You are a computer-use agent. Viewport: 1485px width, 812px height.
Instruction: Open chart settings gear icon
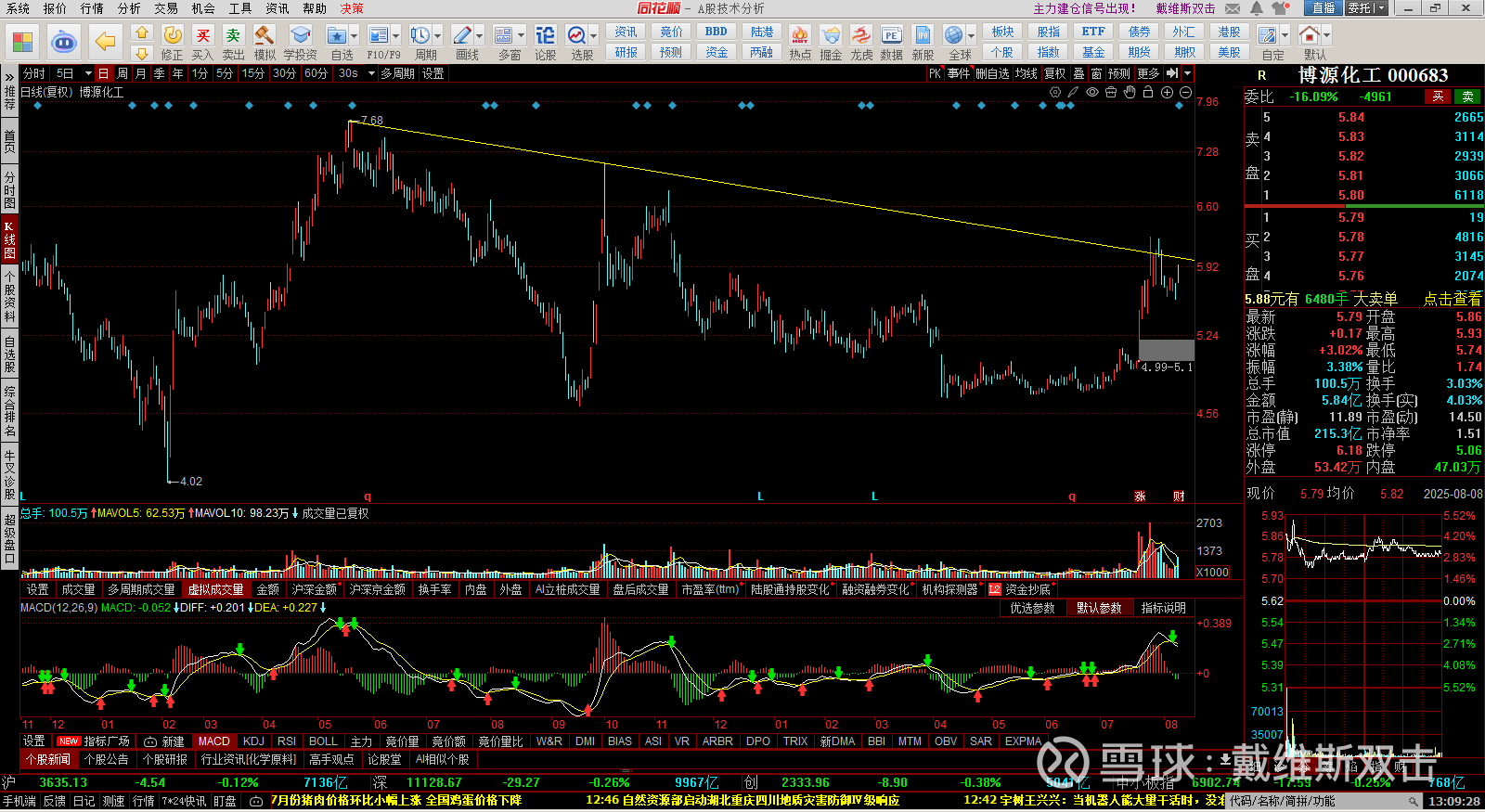pos(1055,92)
